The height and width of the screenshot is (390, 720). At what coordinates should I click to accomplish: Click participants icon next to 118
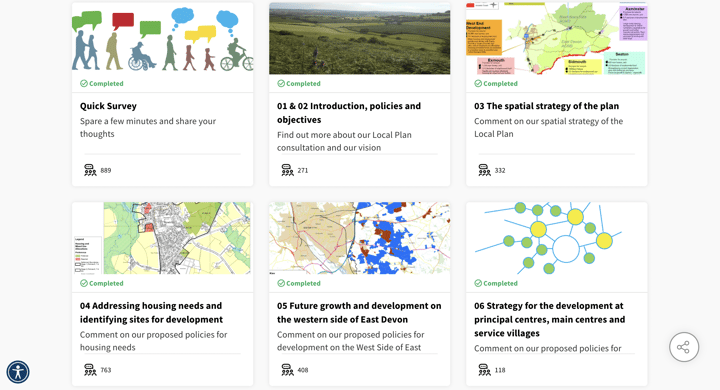(x=484, y=370)
